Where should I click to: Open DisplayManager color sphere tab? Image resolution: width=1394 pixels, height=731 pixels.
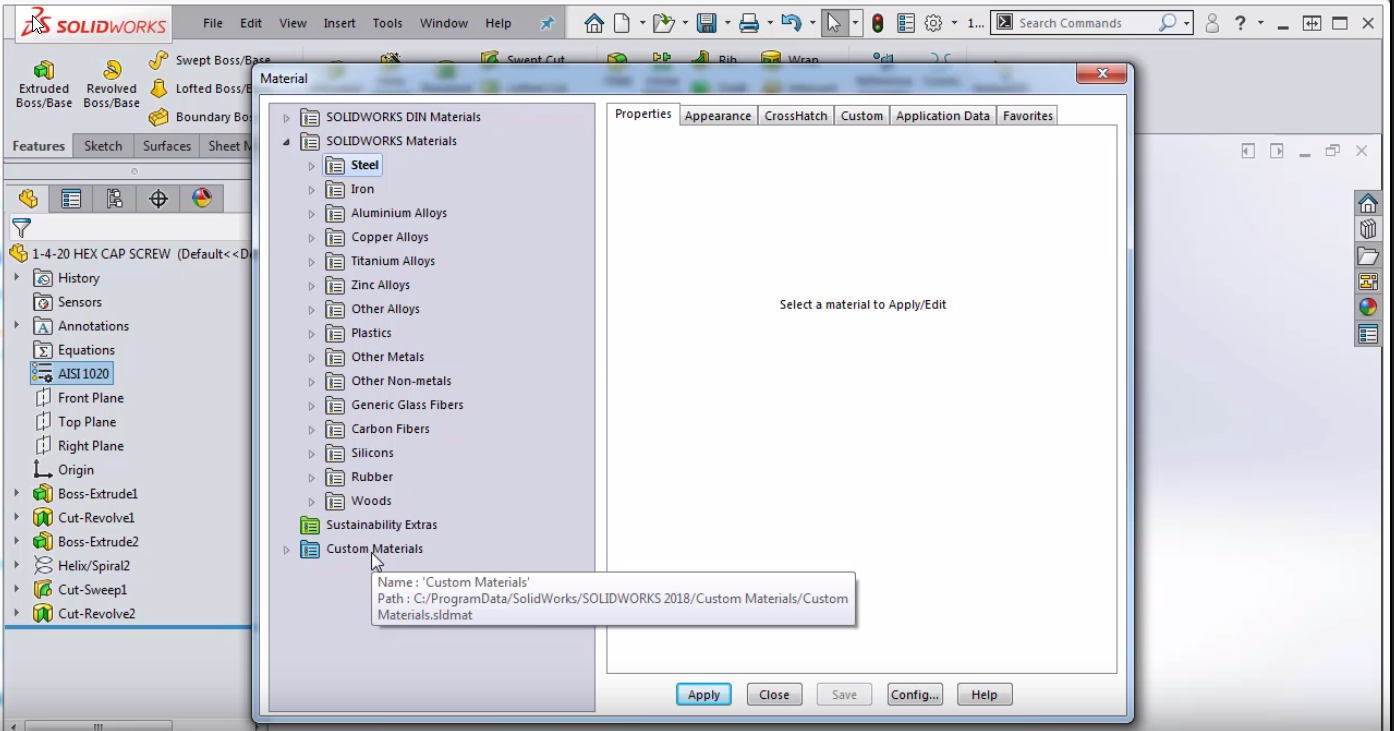point(202,199)
